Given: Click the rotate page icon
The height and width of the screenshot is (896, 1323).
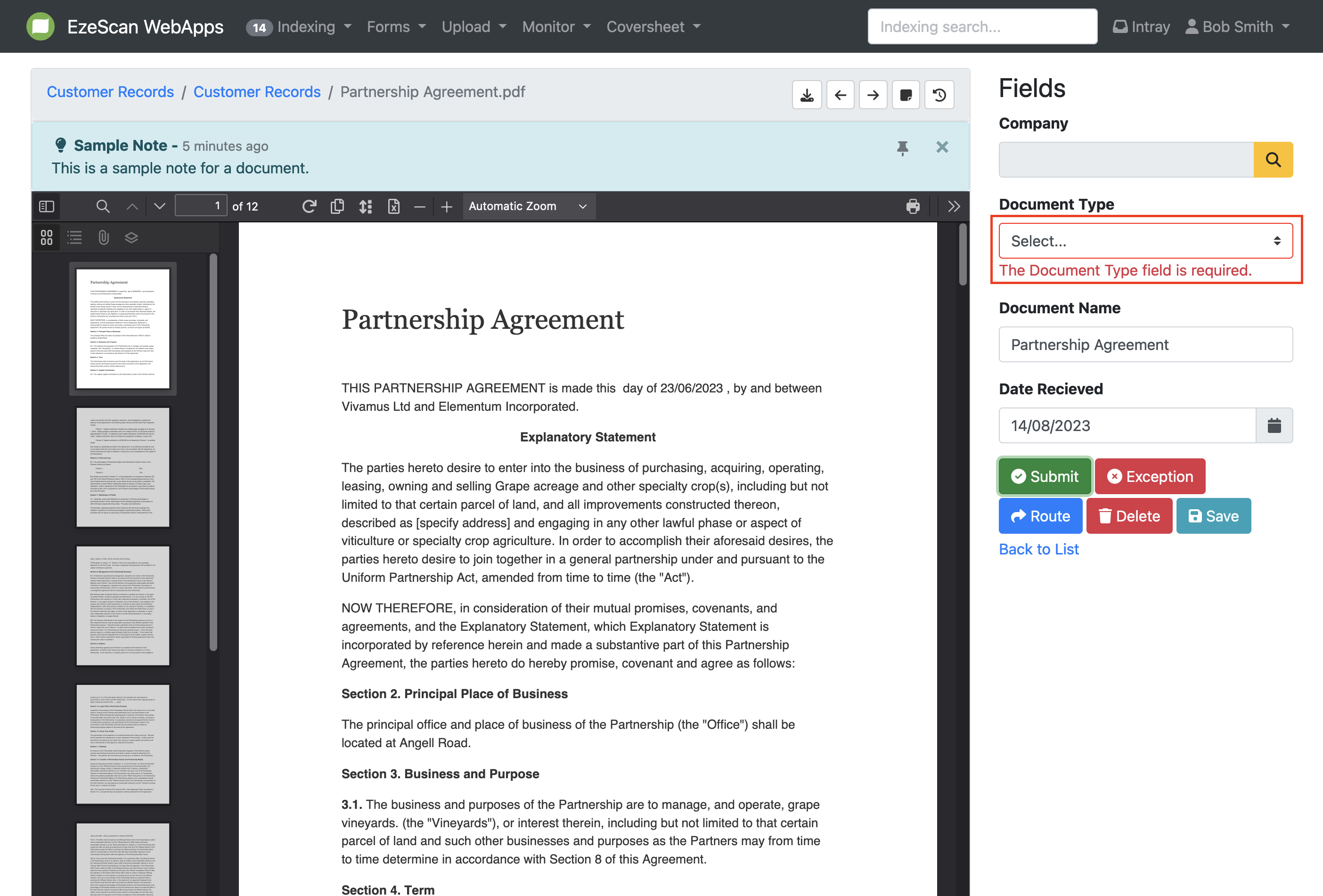Looking at the screenshot, I should tap(309, 206).
